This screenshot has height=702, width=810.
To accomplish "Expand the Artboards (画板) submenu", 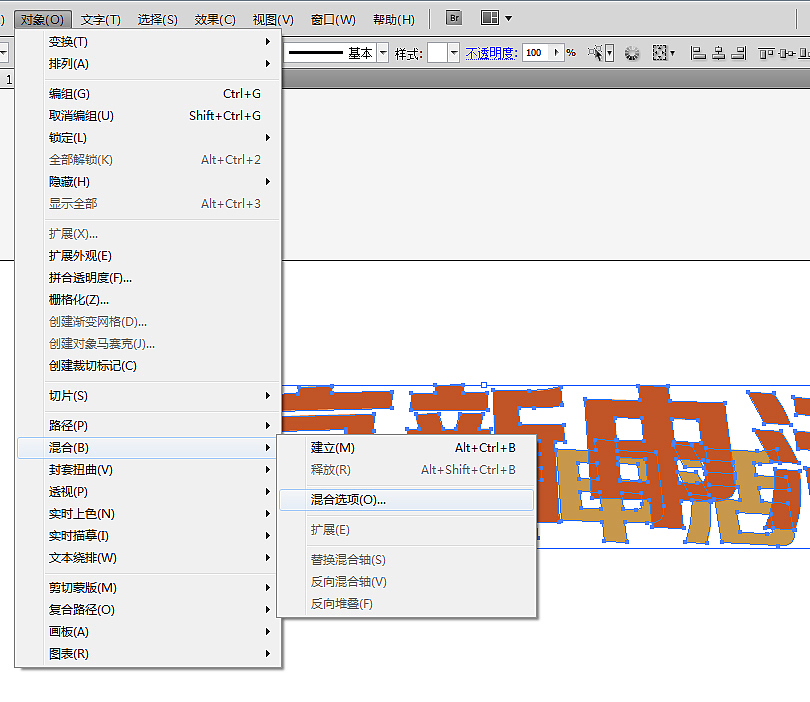I will (149, 632).
